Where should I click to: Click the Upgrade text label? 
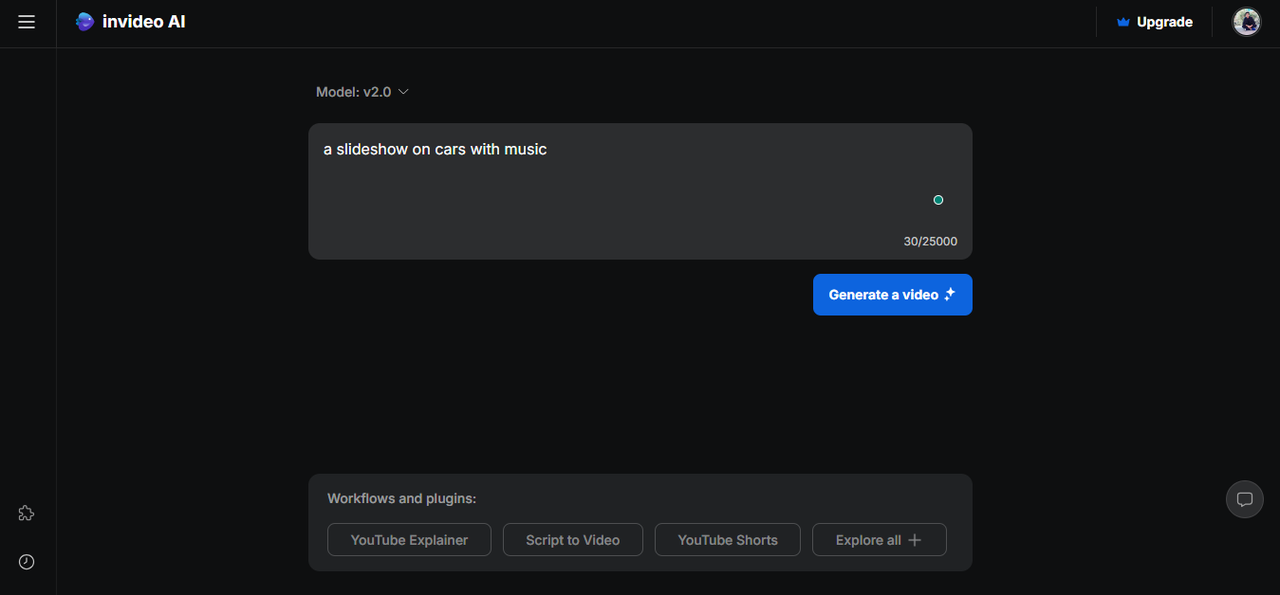[x=1164, y=22]
